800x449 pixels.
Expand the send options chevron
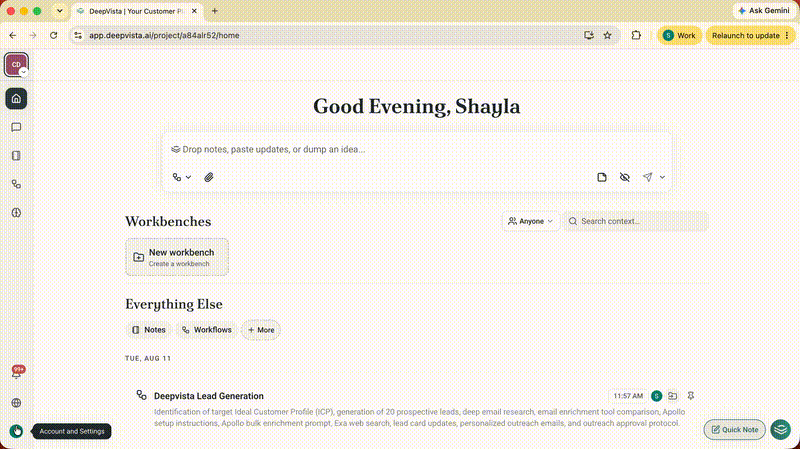662,177
